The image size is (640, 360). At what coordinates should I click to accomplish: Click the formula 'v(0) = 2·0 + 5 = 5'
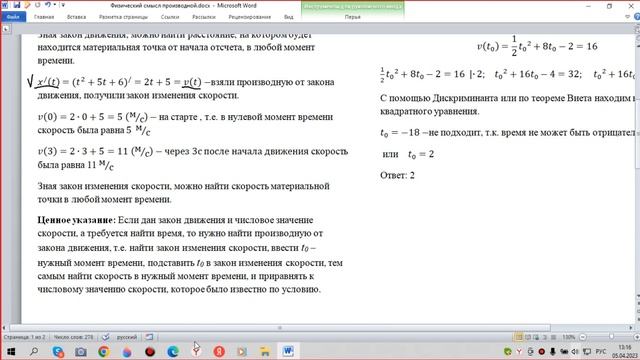point(80,117)
